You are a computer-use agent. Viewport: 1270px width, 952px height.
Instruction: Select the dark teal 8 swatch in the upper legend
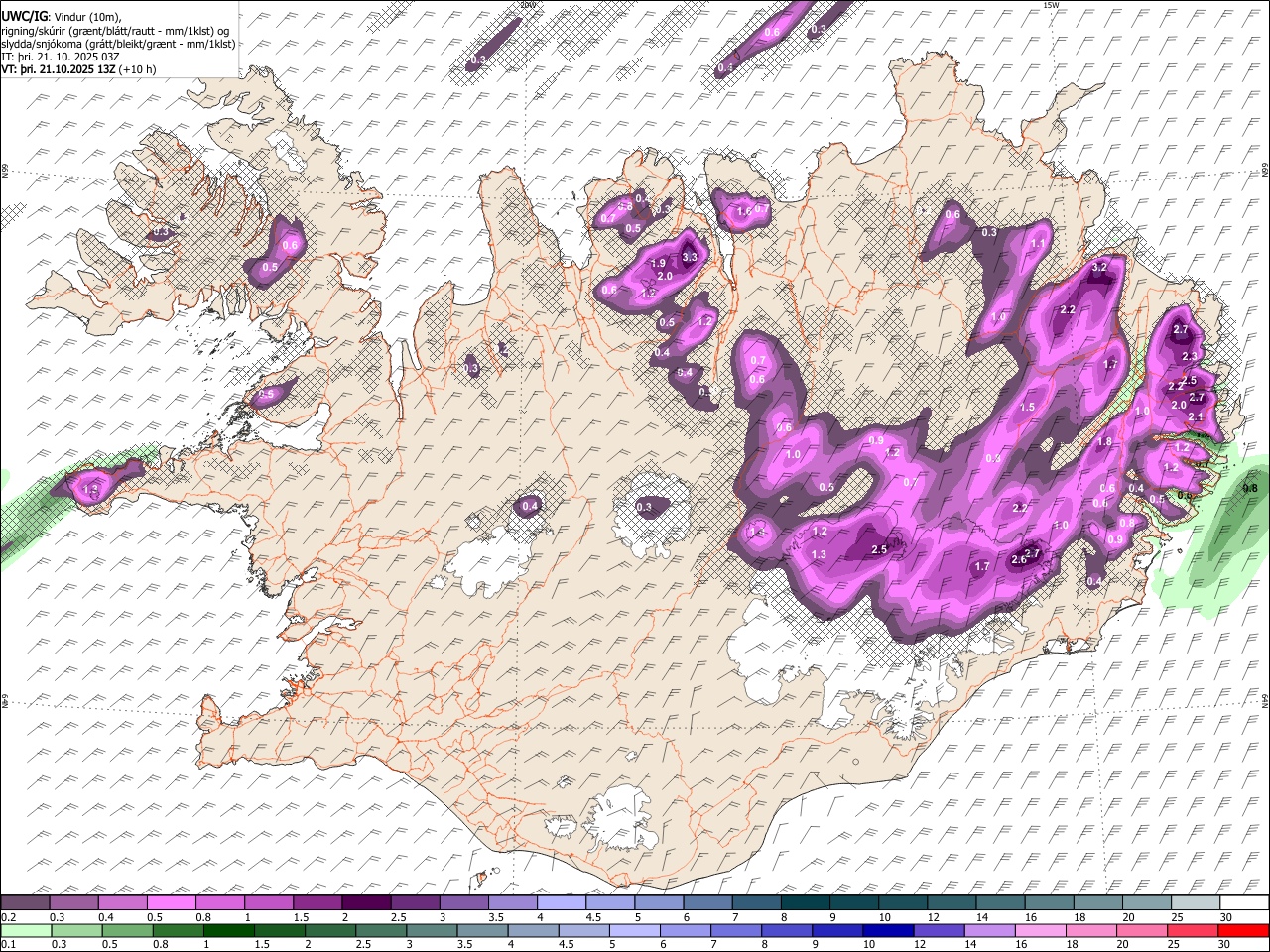point(805,903)
